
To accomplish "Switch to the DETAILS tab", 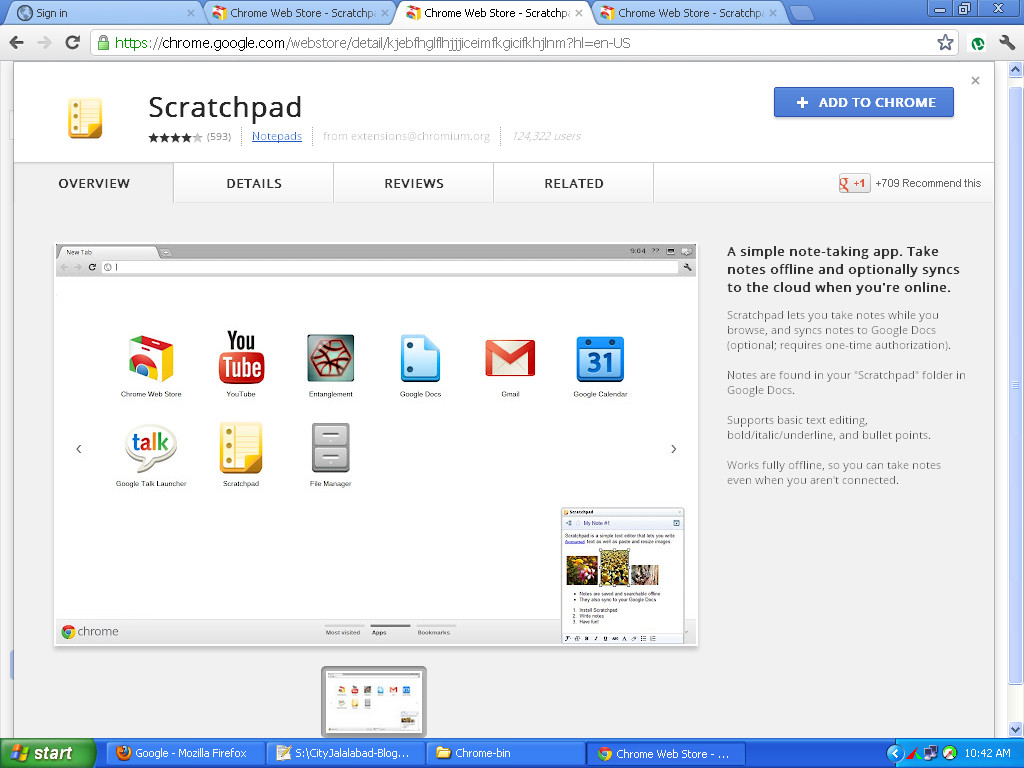I will [x=253, y=184].
